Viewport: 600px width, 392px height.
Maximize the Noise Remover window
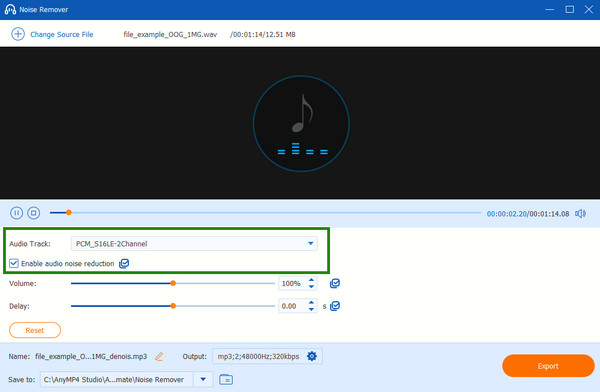(569, 10)
